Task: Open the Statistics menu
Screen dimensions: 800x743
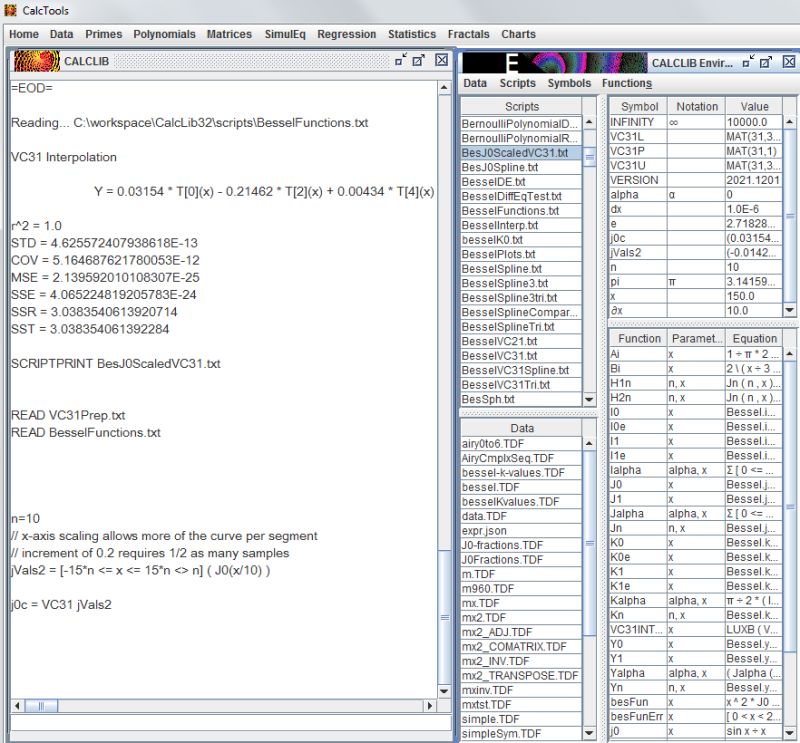Action: 412,34
